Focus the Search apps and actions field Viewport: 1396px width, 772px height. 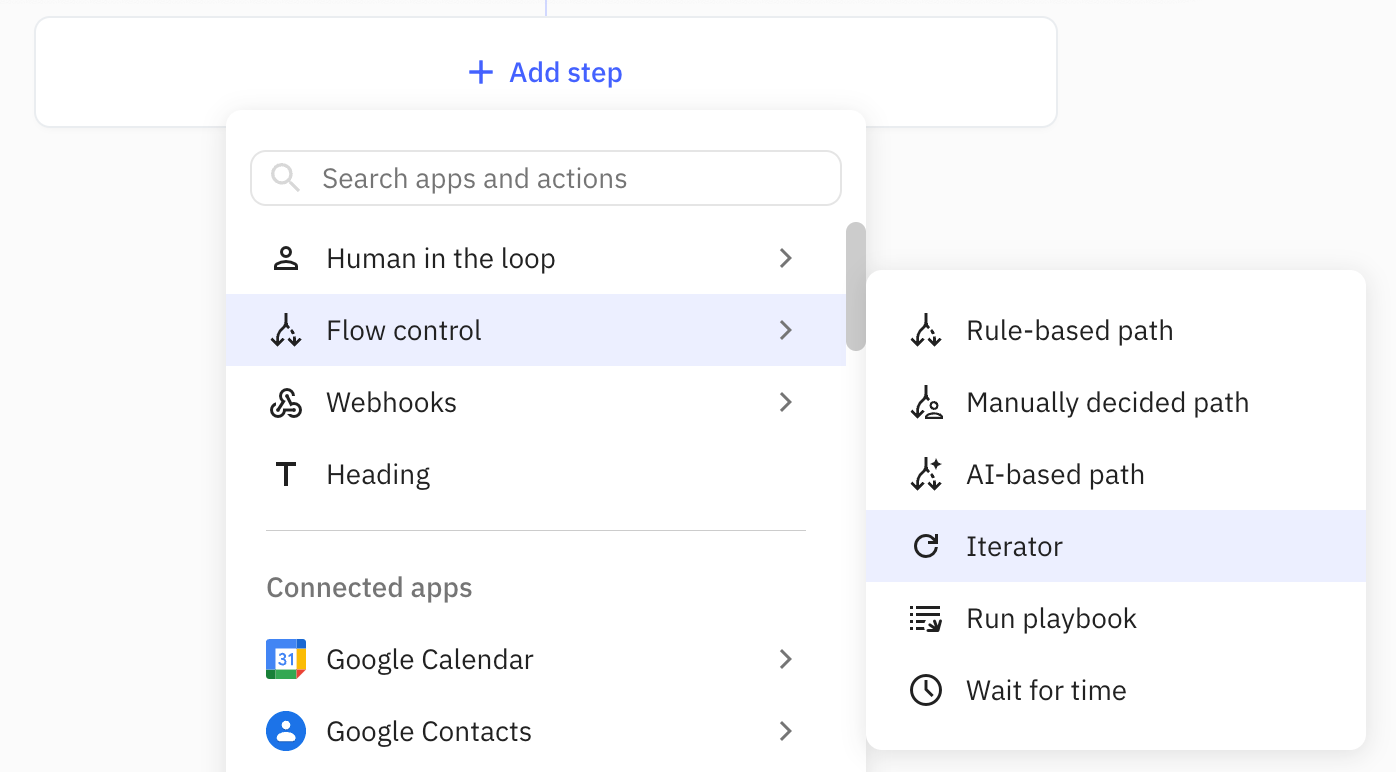546,178
